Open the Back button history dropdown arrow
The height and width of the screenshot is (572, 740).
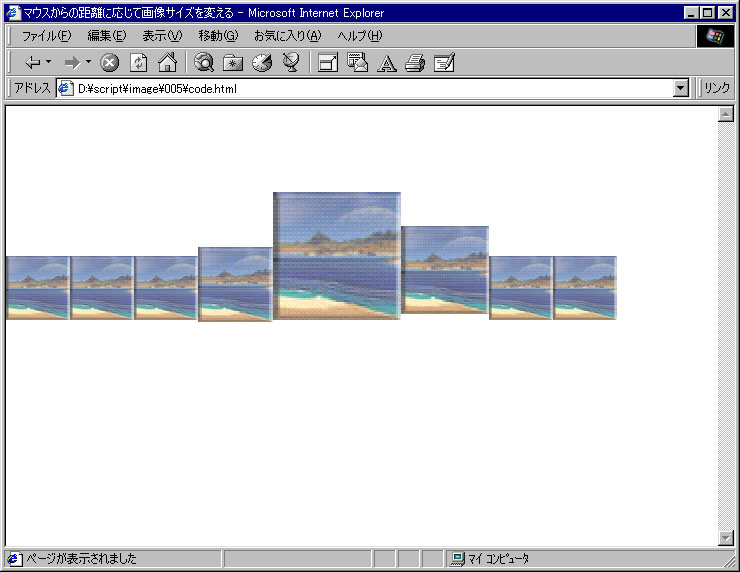49,62
